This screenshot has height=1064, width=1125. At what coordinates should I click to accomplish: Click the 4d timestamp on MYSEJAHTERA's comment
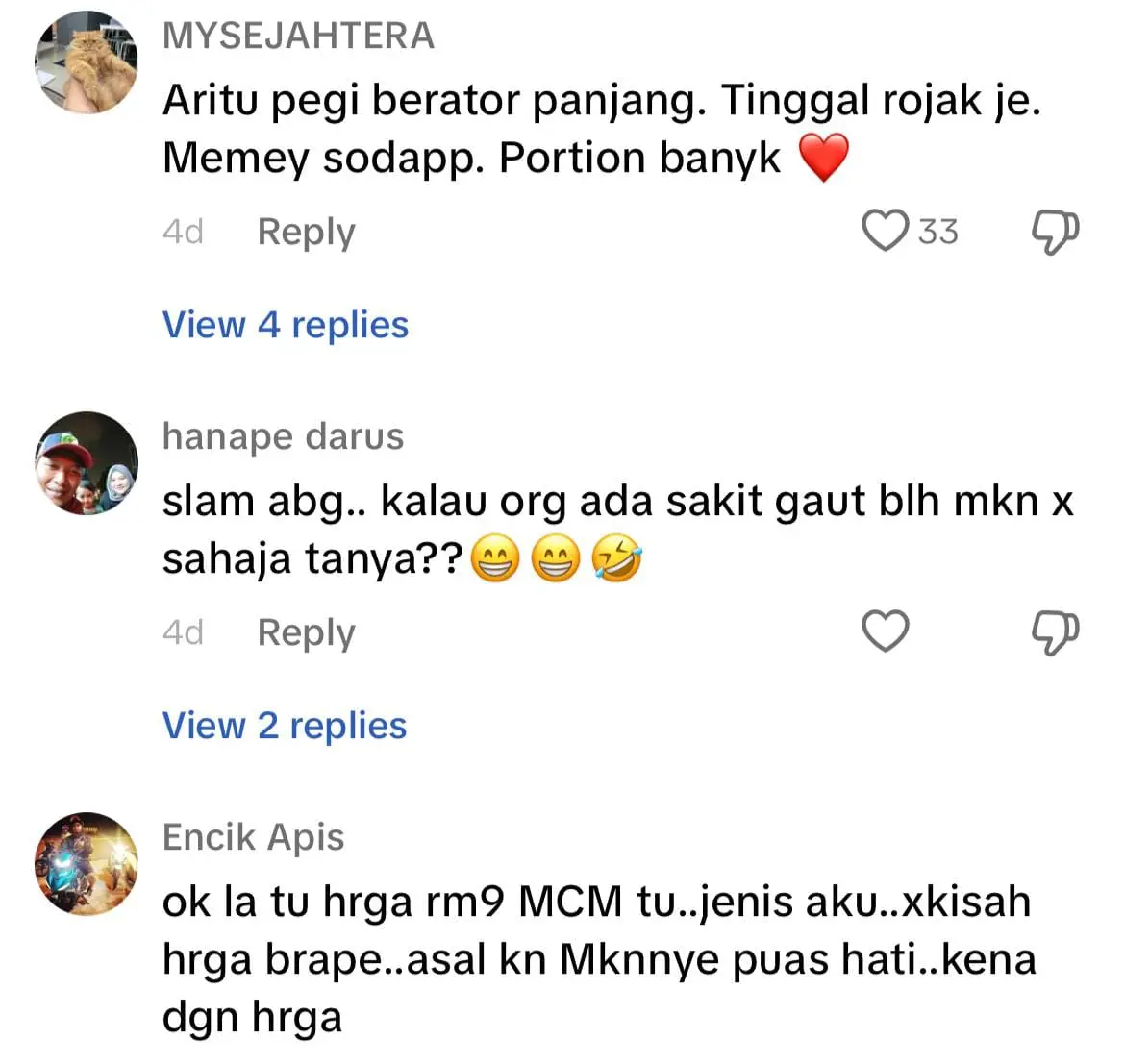tap(183, 232)
